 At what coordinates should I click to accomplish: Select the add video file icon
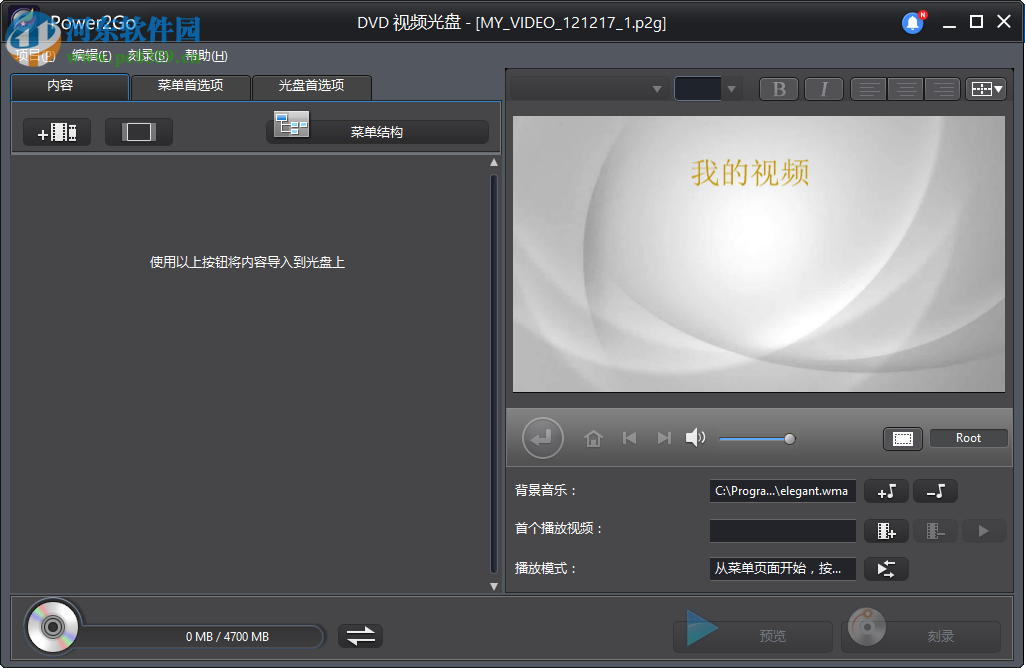pyautogui.click(x=57, y=131)
